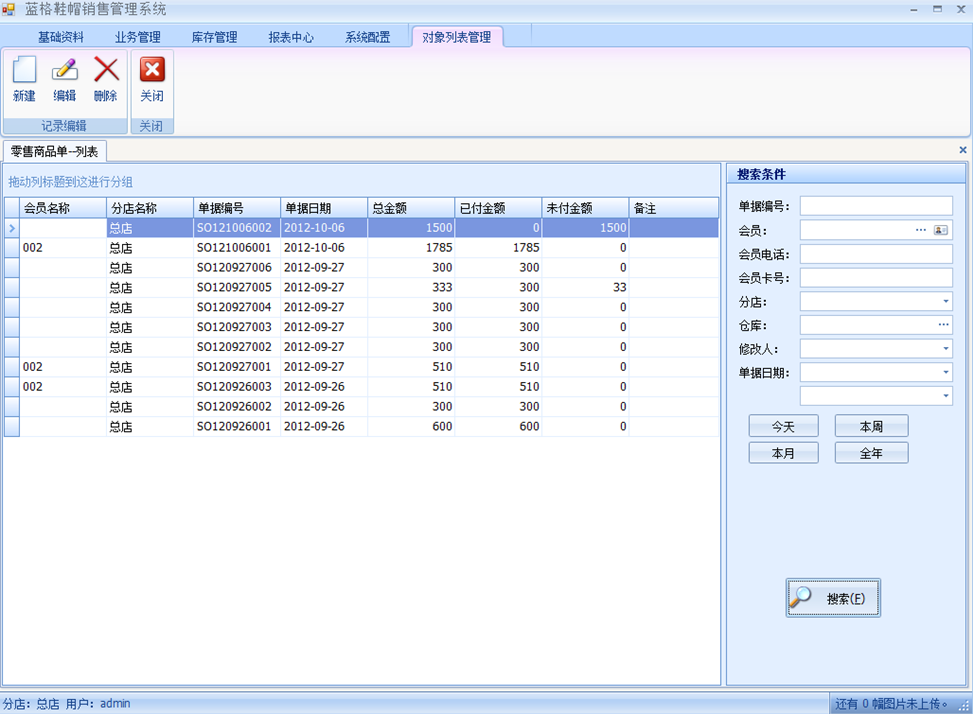Expand the first 单据日期 date dropdown
The height and width of the screenshot is (714, 973).
(946, 373)
